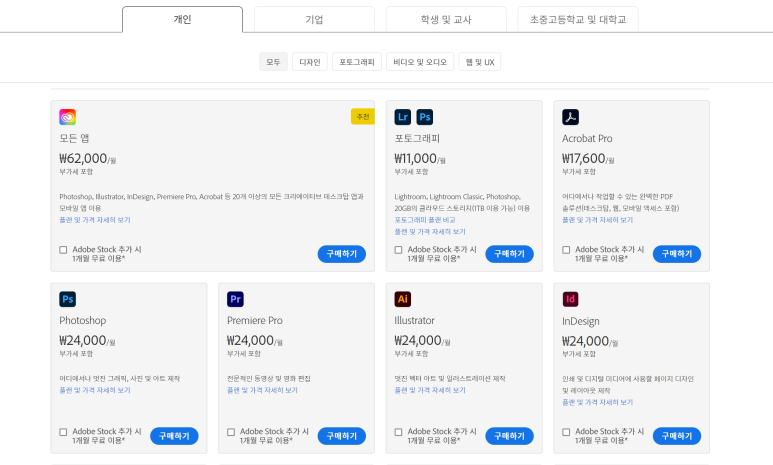Click 구매하기 for the 포토그래피 plan
The height and width of the screenshot is (465, 773).
point(509,254)
